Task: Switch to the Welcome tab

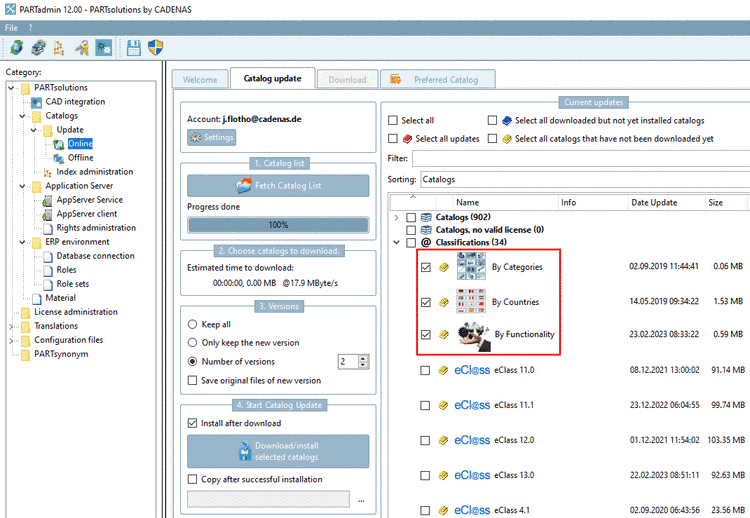Action: pyautogui.click(x=200, y=79)
